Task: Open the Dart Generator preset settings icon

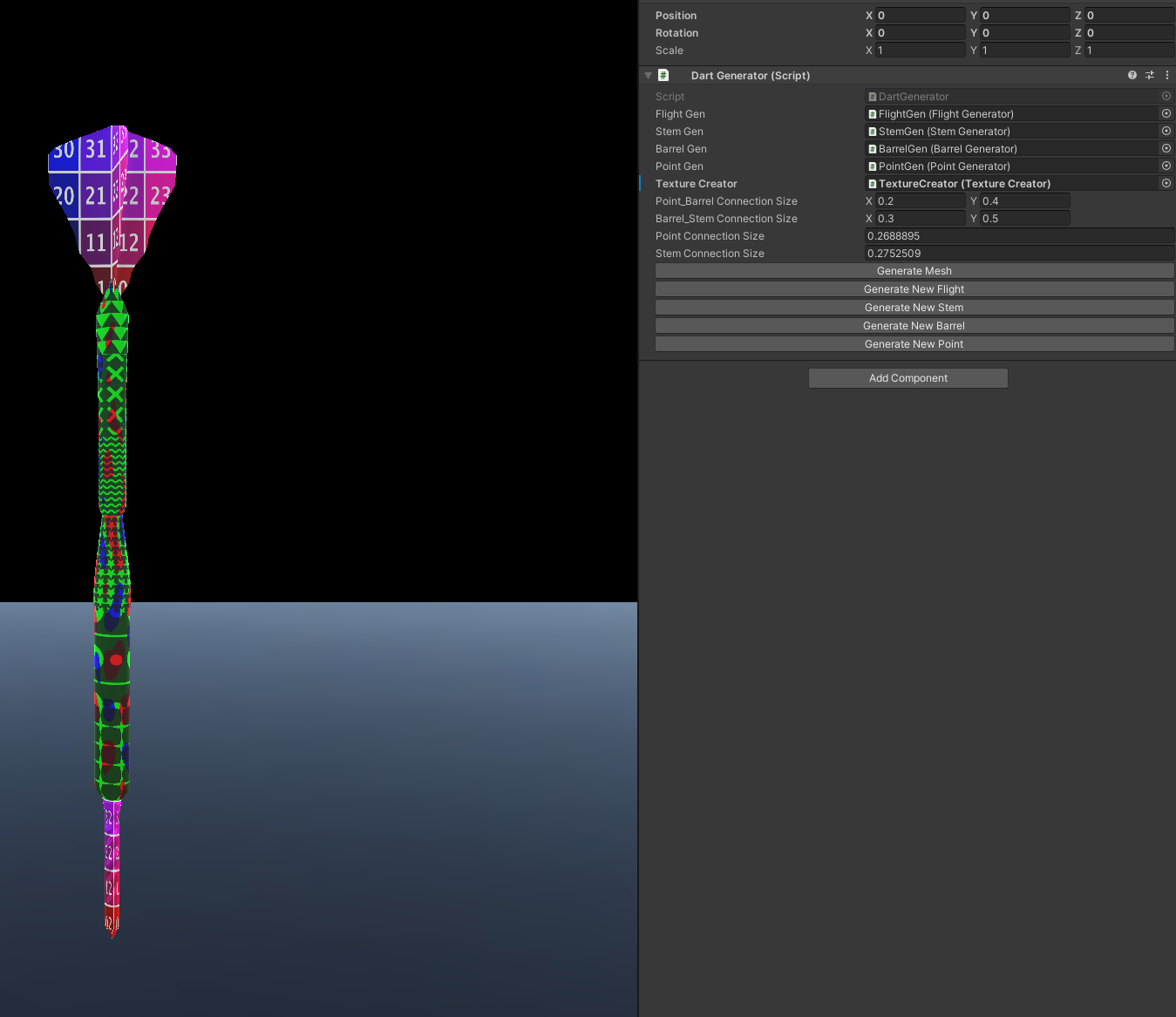Action: click(1149, 76)
